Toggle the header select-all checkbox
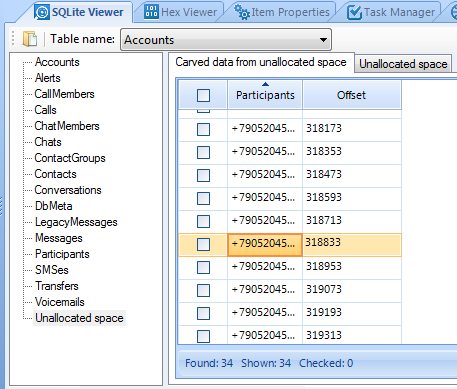The width and height of the screenshot is (457, 389). [x=203, y=95]
